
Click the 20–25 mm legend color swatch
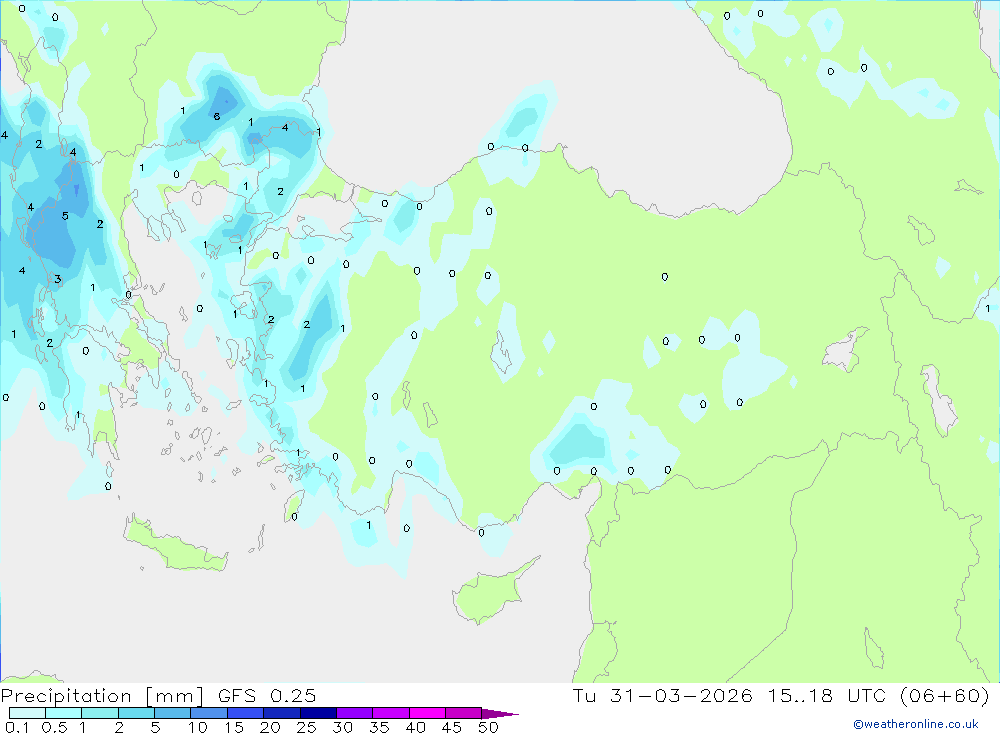coord(282,713)
